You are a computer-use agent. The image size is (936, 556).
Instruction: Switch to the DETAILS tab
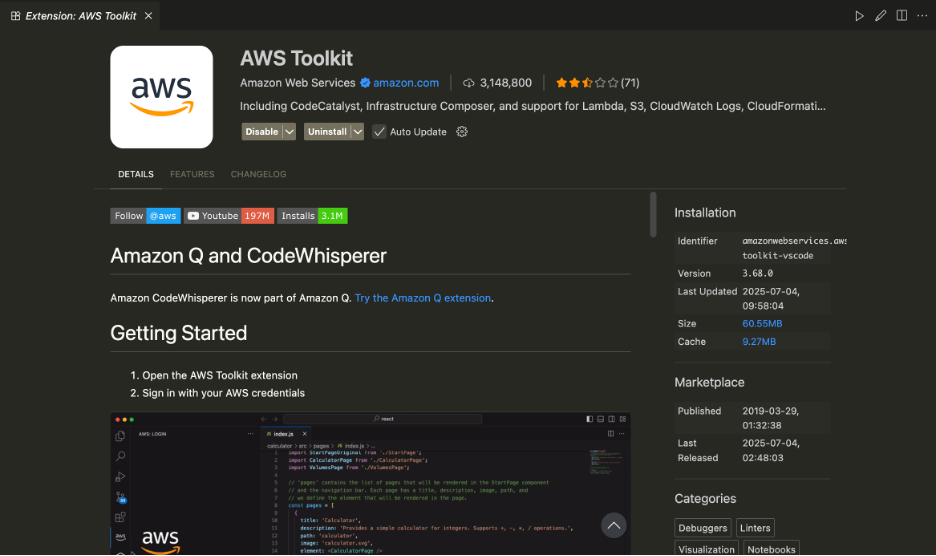click(x=136, y=174)
